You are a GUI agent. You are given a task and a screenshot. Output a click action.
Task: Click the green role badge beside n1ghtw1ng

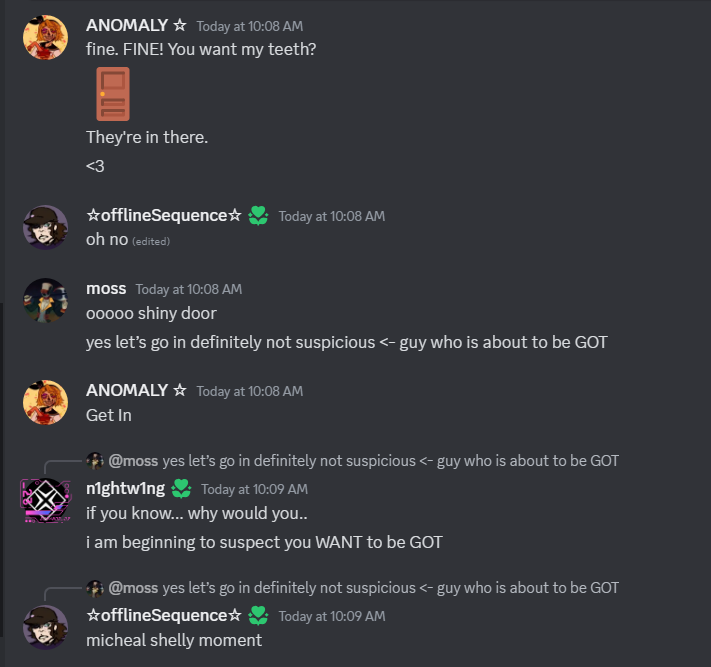click(181, 489)
